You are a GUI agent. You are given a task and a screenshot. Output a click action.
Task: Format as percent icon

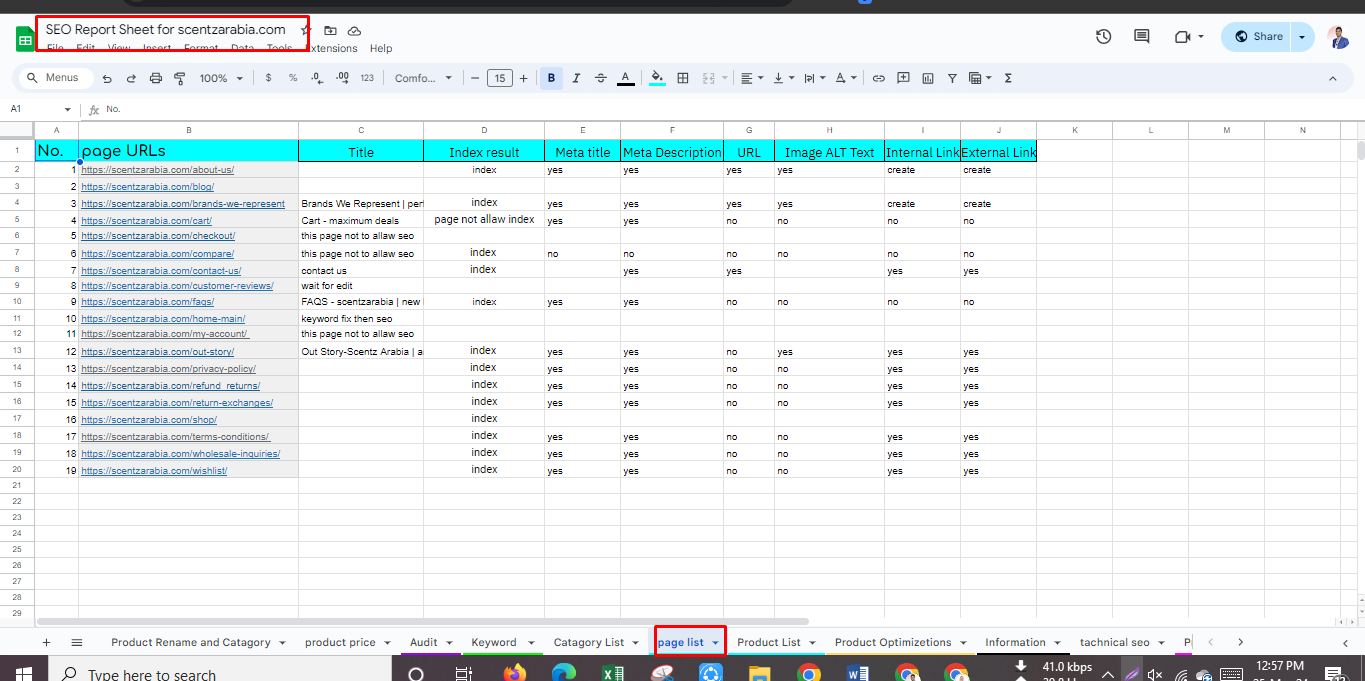(x=293, y=78)
